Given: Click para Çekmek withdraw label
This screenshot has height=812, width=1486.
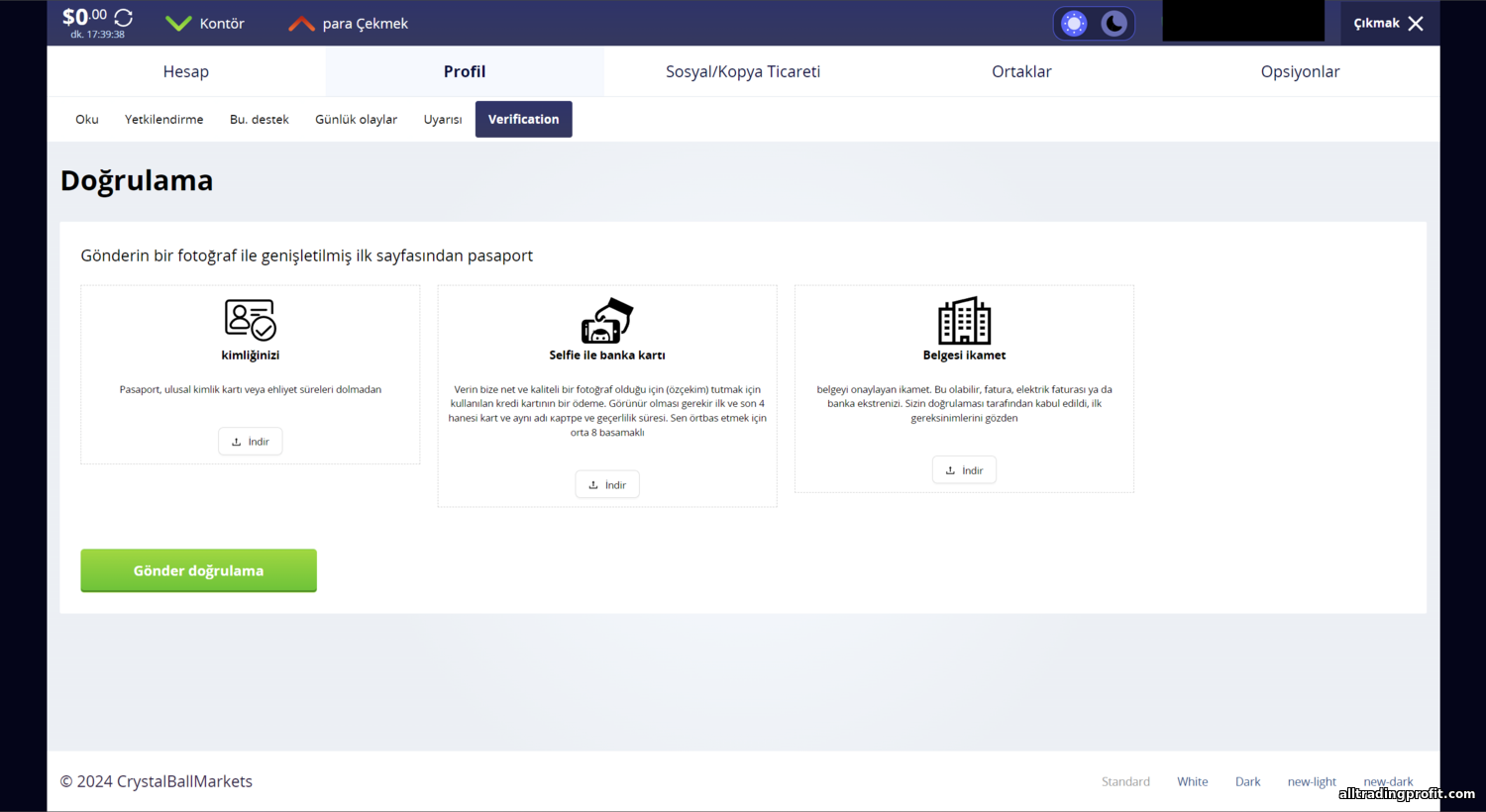Looking at the screenshot, I should 366,24.
